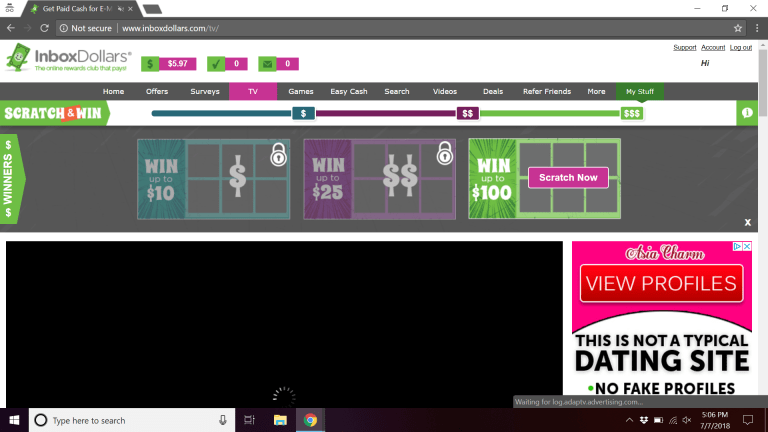Bookmark this page with the star icon
The height and width of the screenshot is (432, 768).
pyautogui.click(x=738, y=28)
